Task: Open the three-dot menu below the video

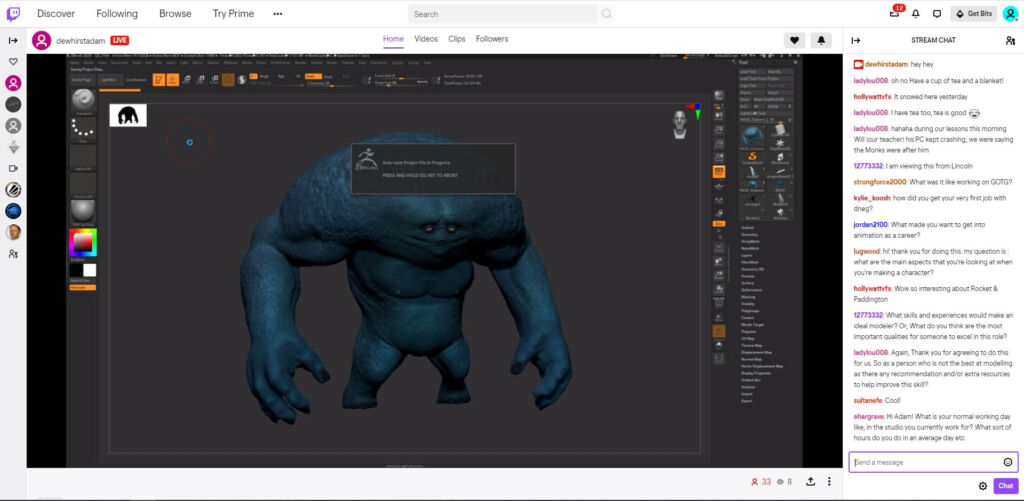Action: point(829,481)
